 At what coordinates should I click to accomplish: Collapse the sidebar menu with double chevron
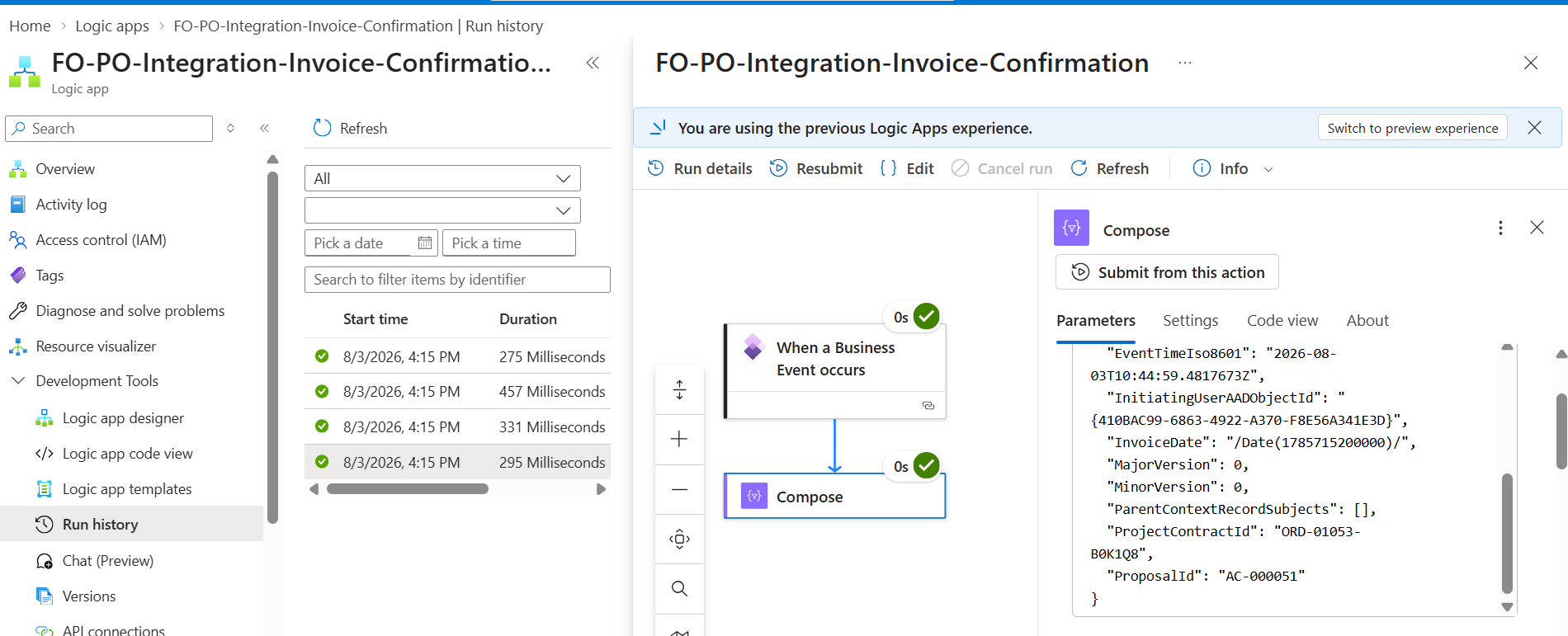(265, 129)
